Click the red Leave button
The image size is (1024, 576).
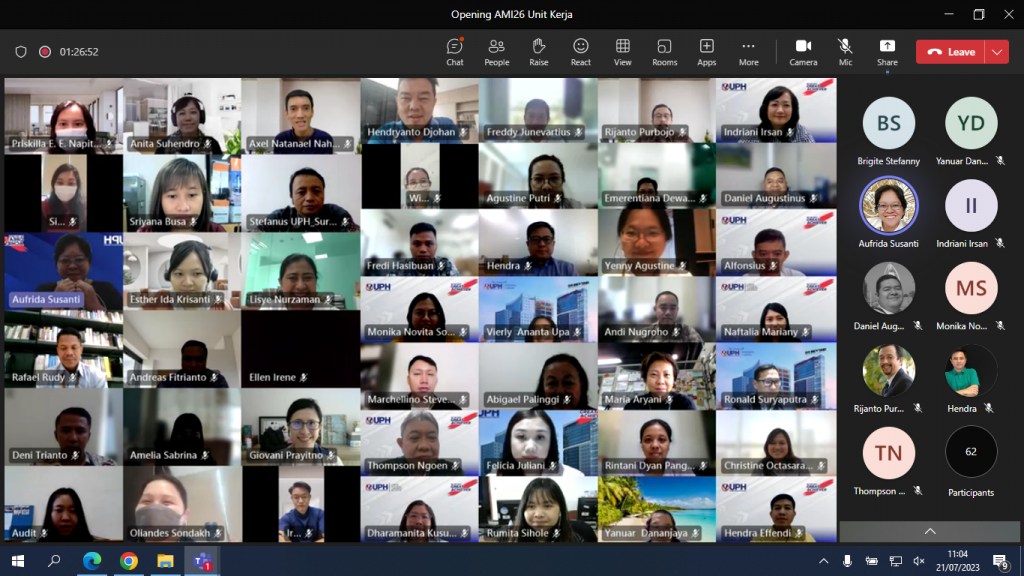(x=951, y=52)
